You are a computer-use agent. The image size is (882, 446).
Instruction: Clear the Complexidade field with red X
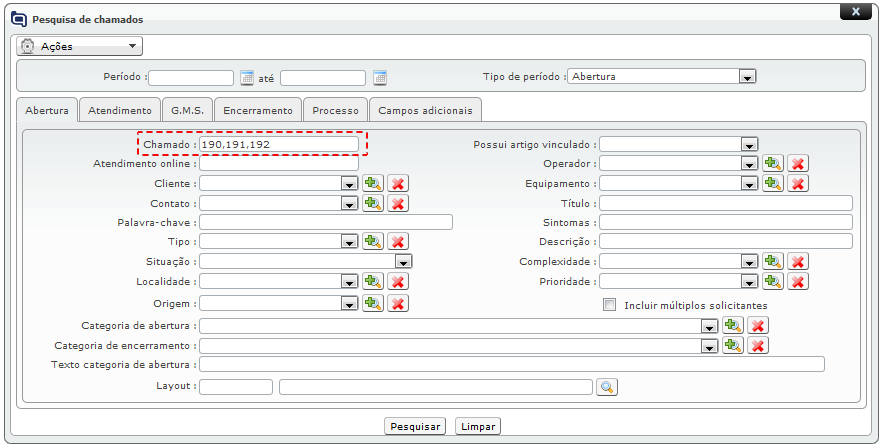click(x=798, y=261)
